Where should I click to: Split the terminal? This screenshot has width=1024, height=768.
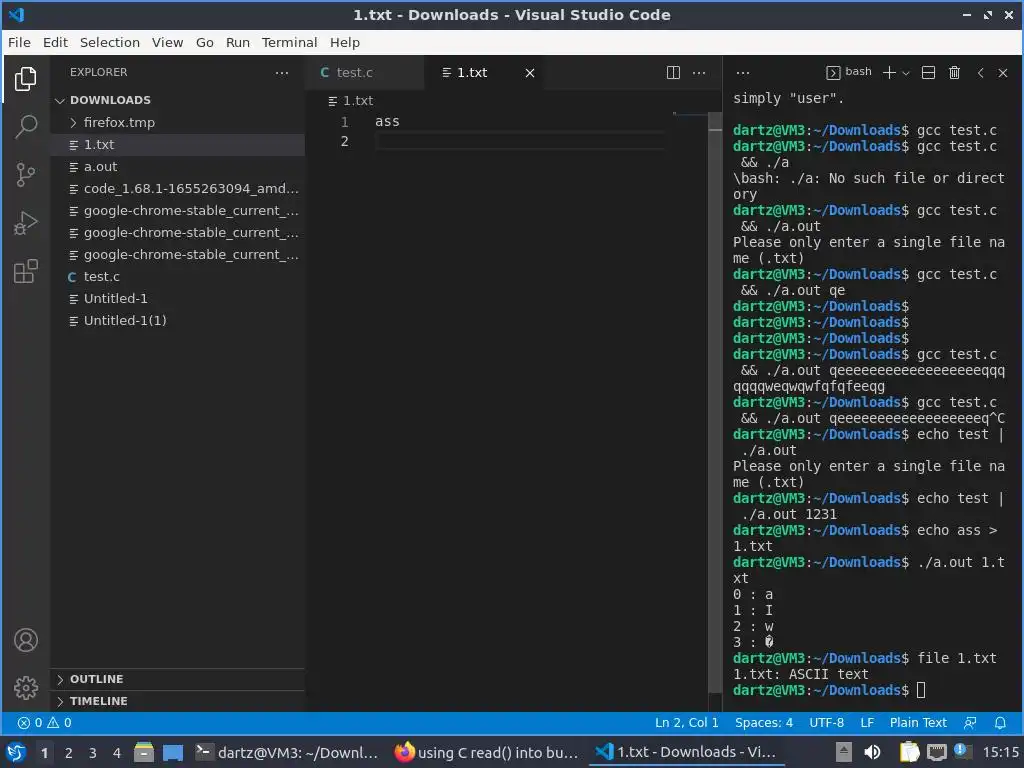pos(928,72)
